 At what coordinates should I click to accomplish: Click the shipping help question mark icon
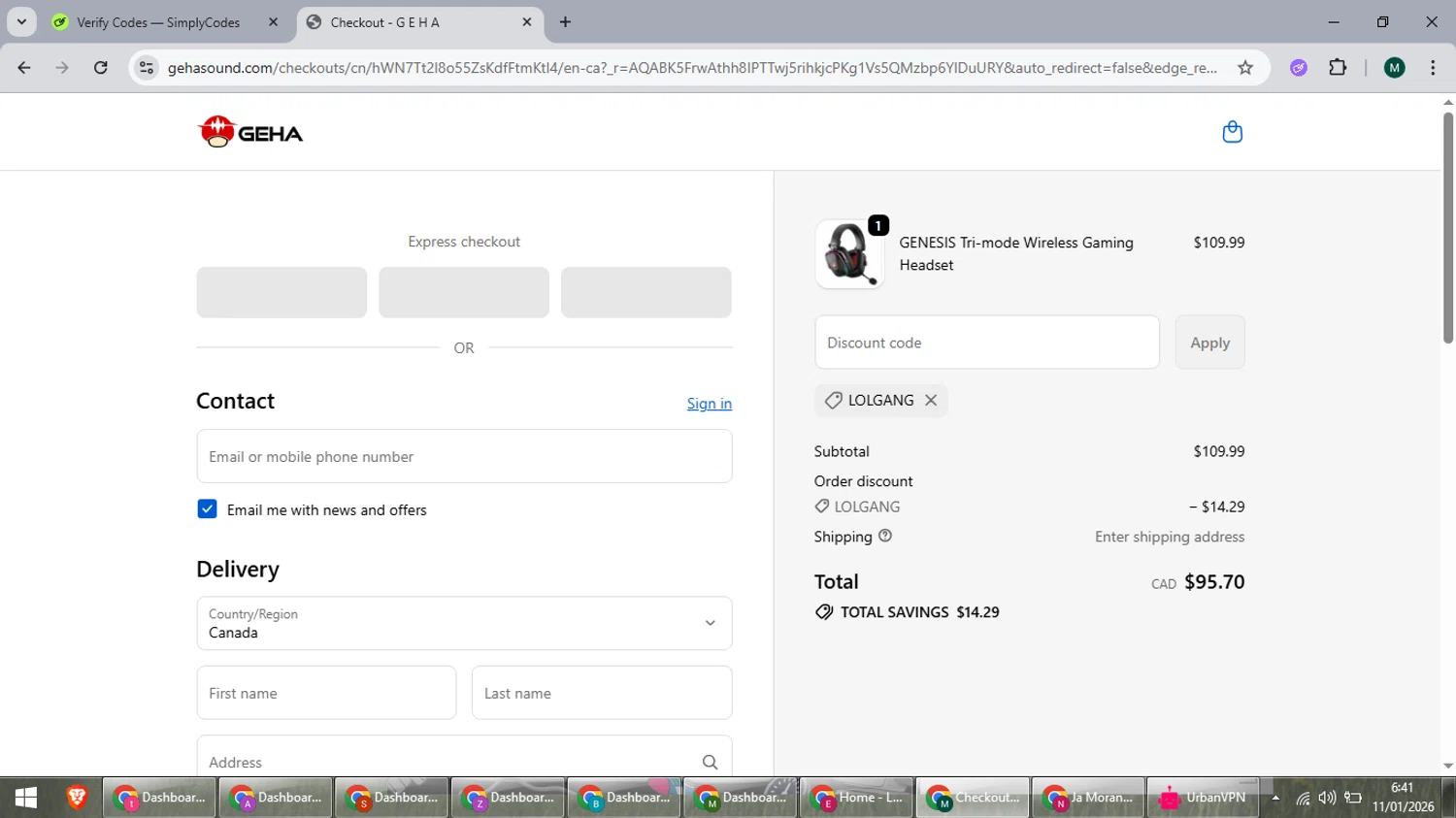point(885,536)
